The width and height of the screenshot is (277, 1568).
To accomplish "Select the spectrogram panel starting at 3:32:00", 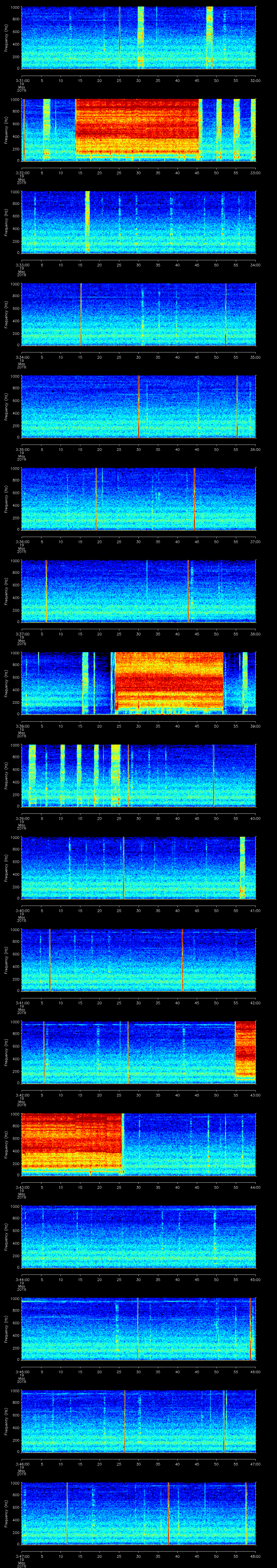I will pyautogui.click(x=139, y=130).
